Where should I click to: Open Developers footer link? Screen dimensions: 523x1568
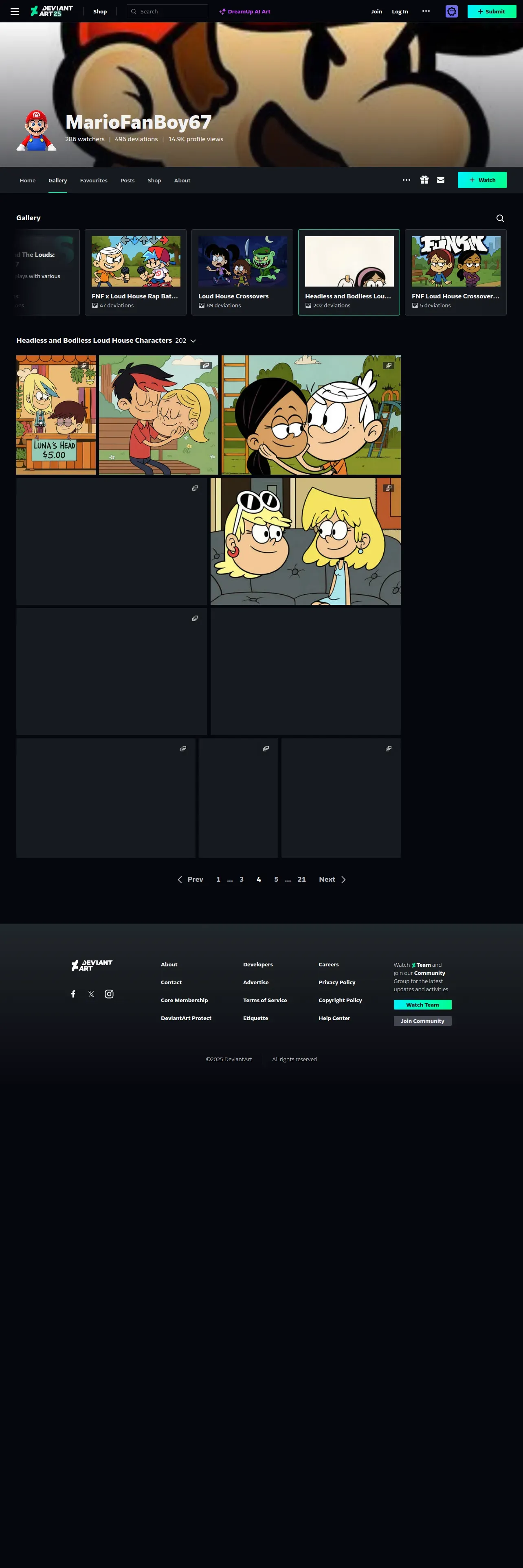click(258, 964)
